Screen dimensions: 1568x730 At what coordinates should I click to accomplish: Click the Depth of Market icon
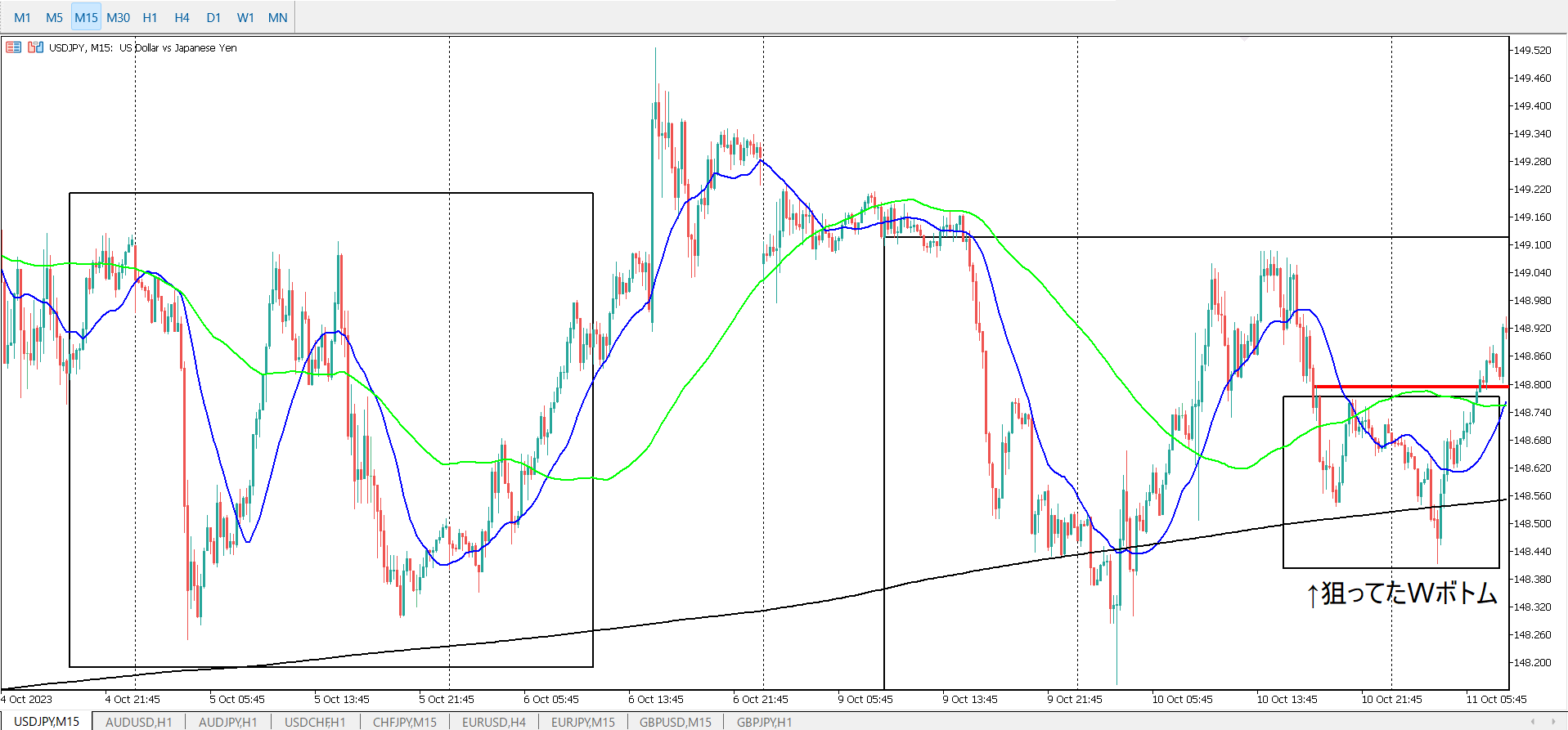click(x=35, y=47)
